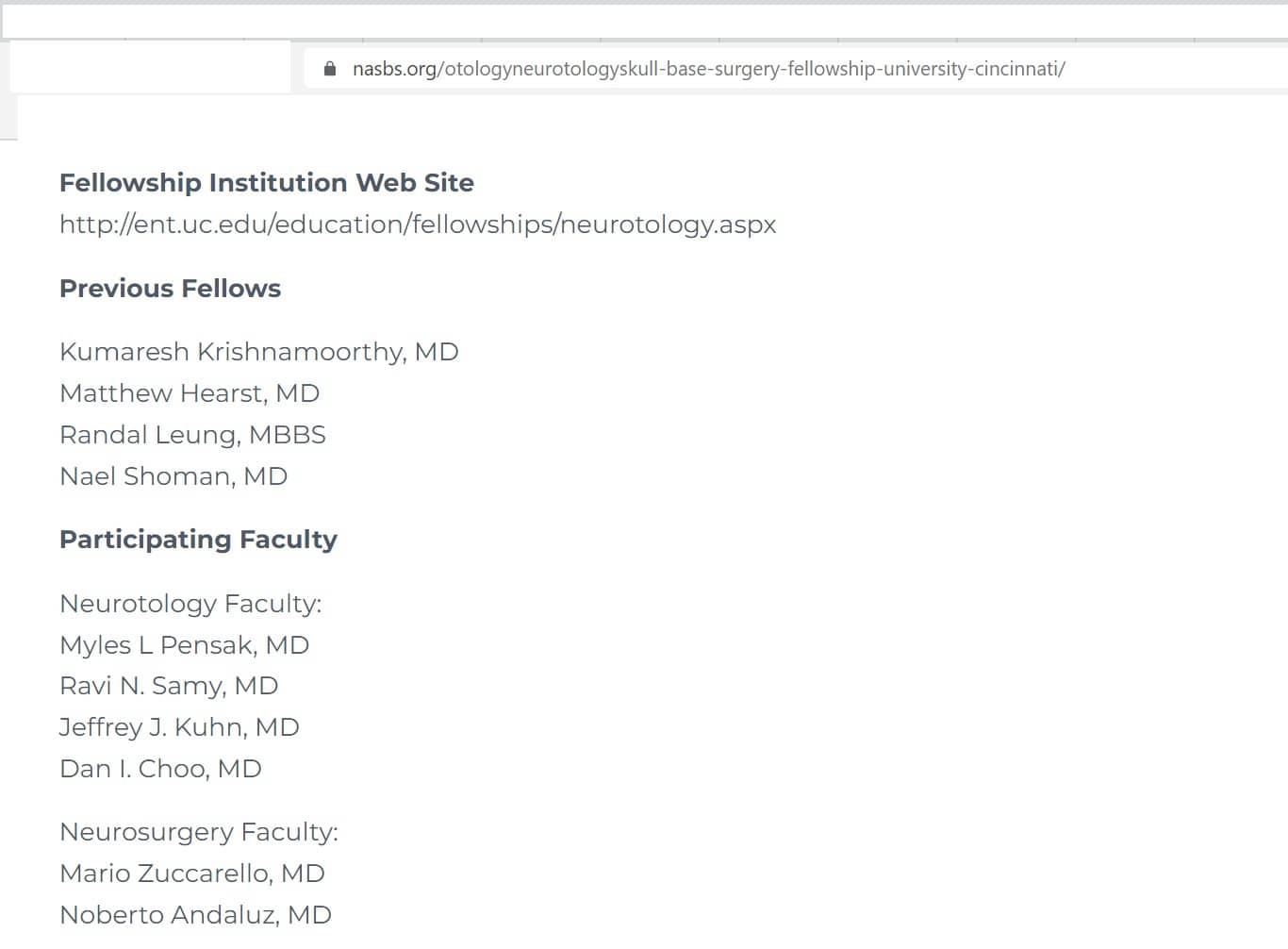Click on Mario Zuccarello, MD
1288x949 pixels.
pyautogui.click(x=192, y=874)
